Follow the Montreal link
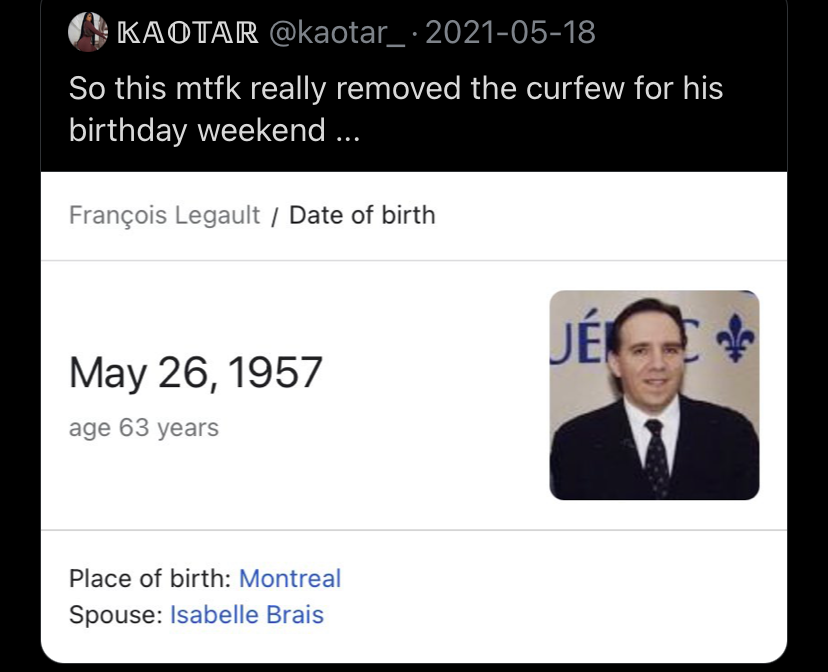The height and width of the screenshot is (672, 828). (290, 579)
